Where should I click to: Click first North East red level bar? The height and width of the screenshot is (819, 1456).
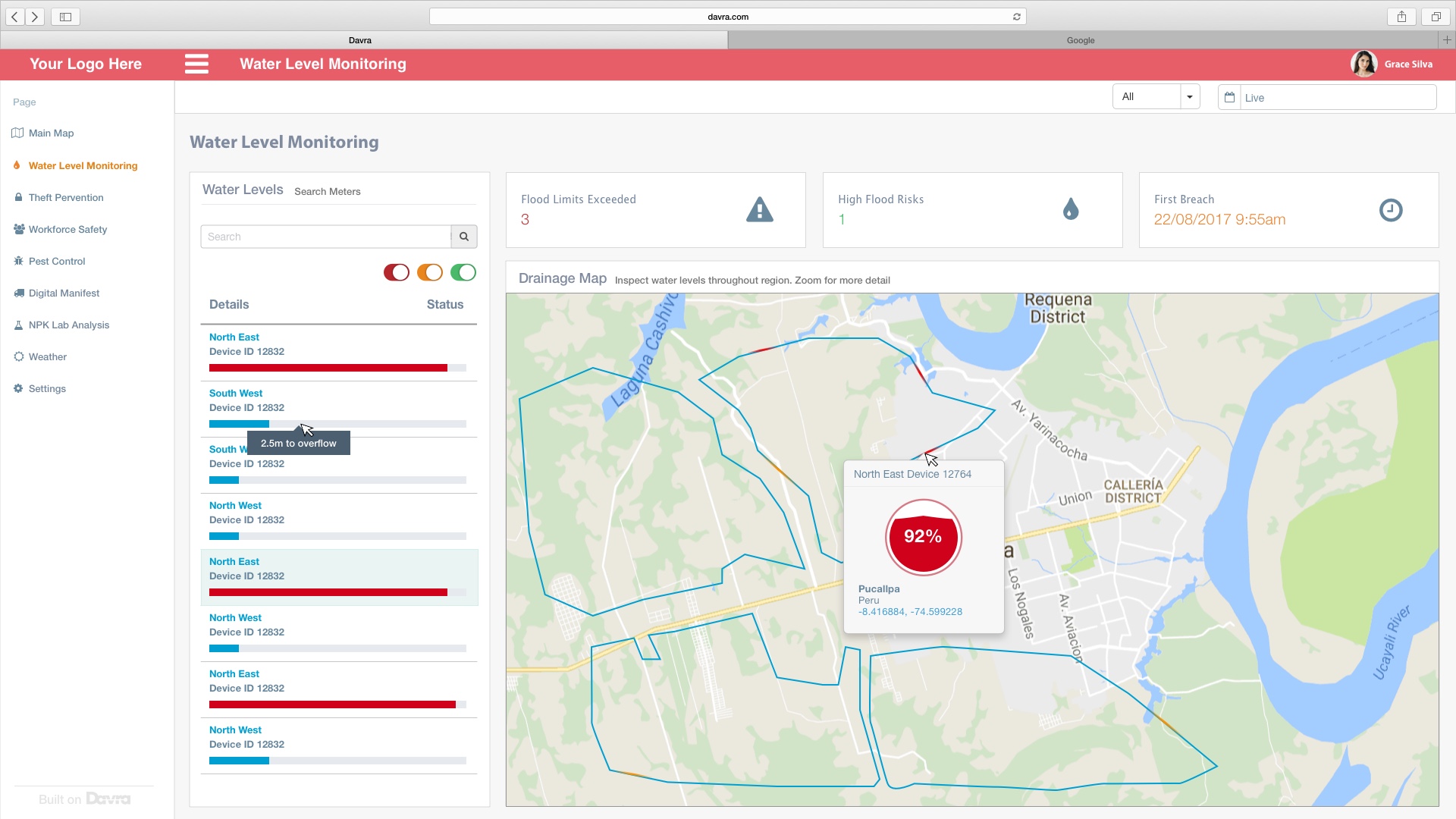tap(337, 368)
